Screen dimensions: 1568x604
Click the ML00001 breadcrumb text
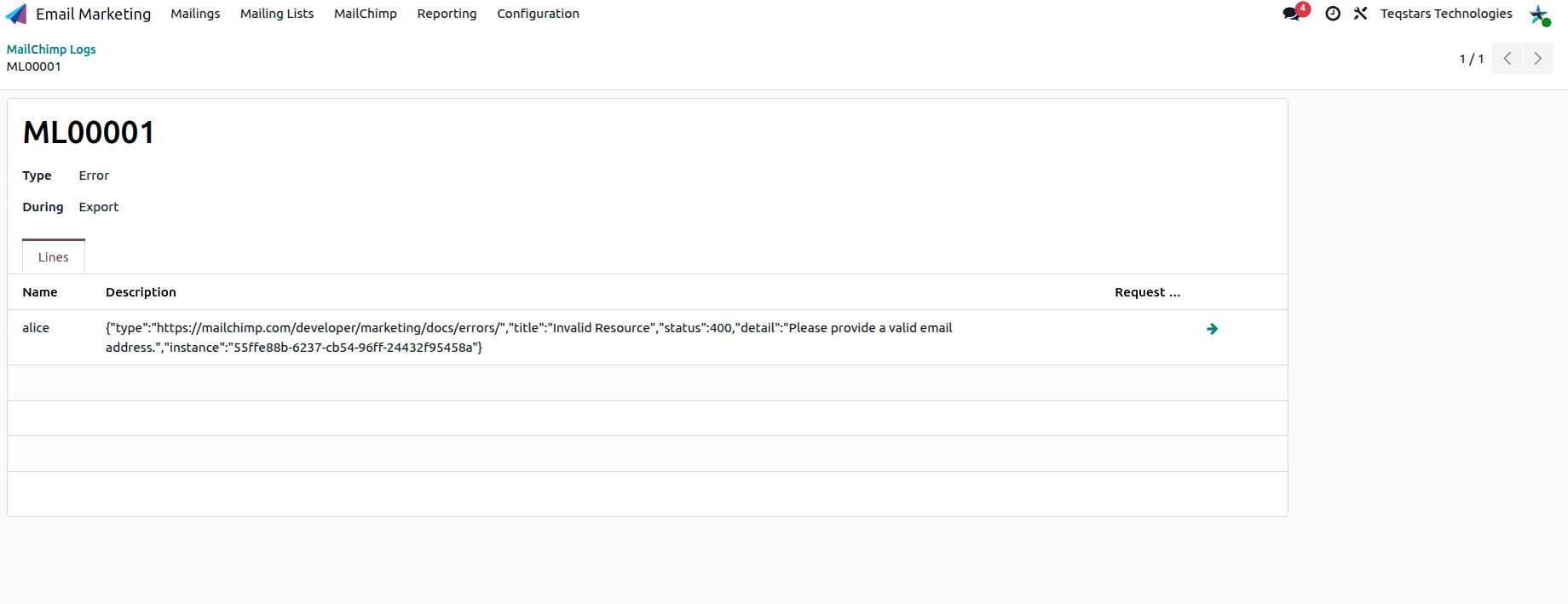(x=34, y=66)
